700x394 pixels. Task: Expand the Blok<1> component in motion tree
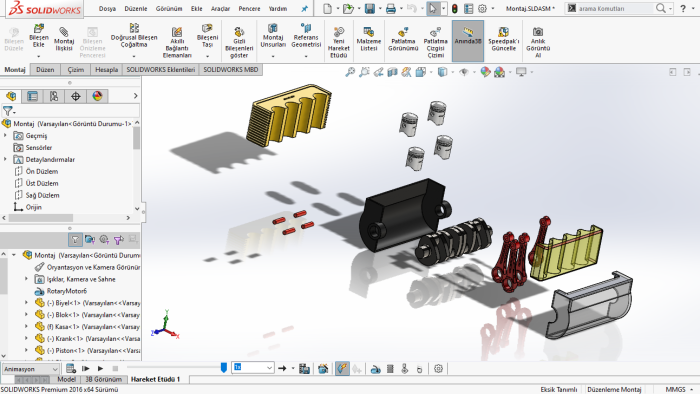(26, 315)
